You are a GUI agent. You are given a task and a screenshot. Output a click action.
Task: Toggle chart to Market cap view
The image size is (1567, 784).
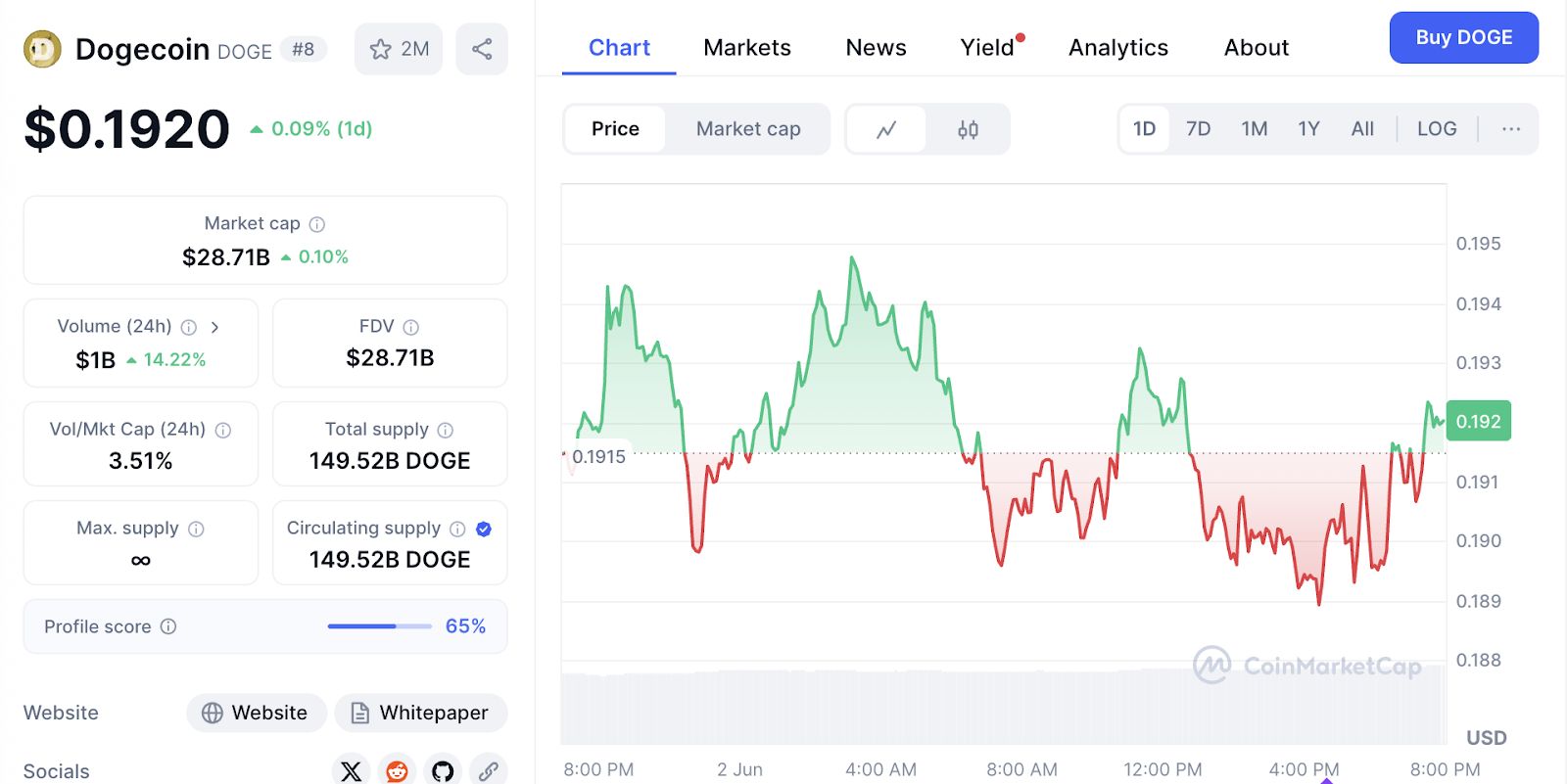coord(748,129)
